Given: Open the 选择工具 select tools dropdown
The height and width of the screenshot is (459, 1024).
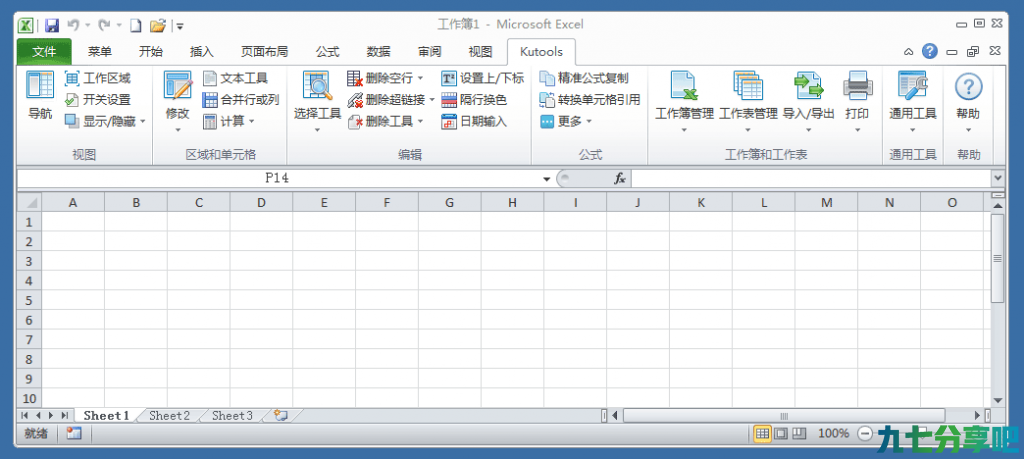Looking at the screenshot, I should point(317,130).
